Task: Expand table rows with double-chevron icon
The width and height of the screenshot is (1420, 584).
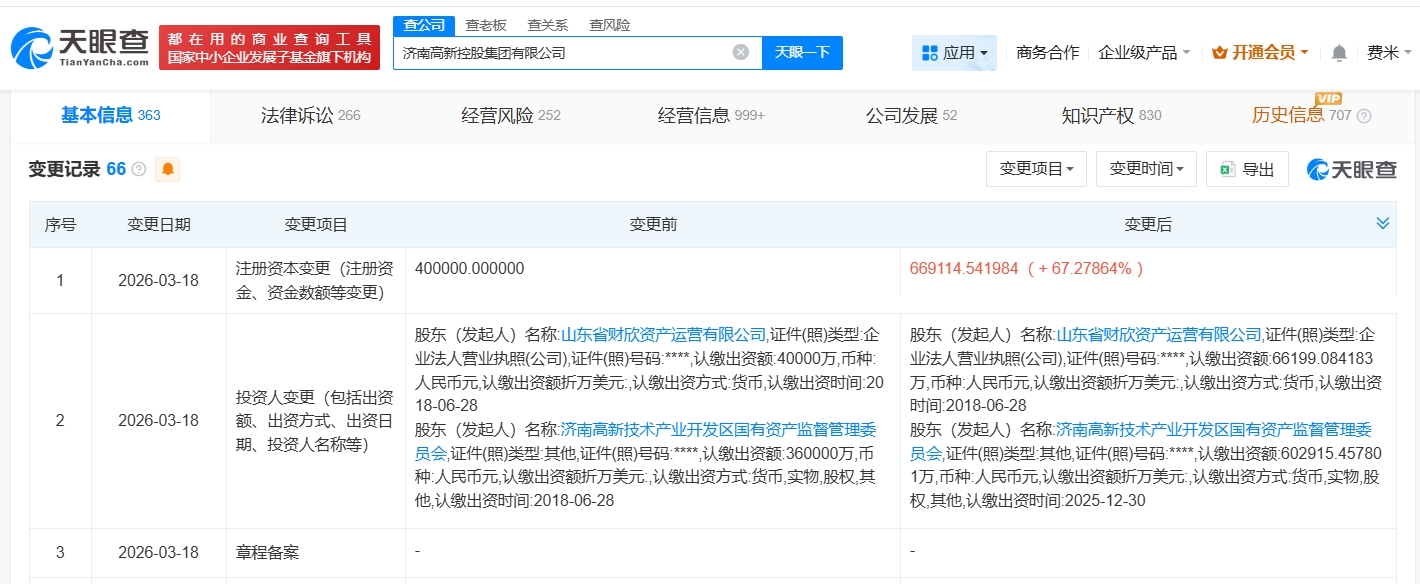Action: point(1383,223)
